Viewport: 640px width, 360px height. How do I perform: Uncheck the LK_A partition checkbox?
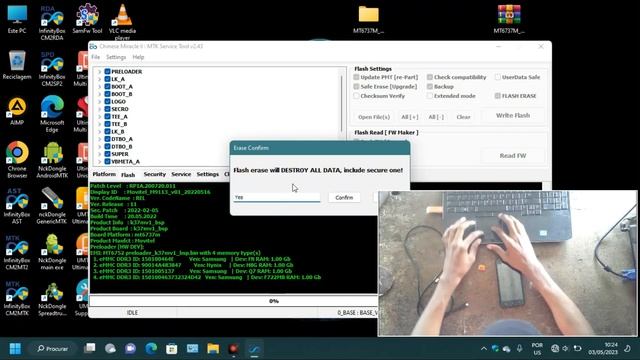point(107,79)
